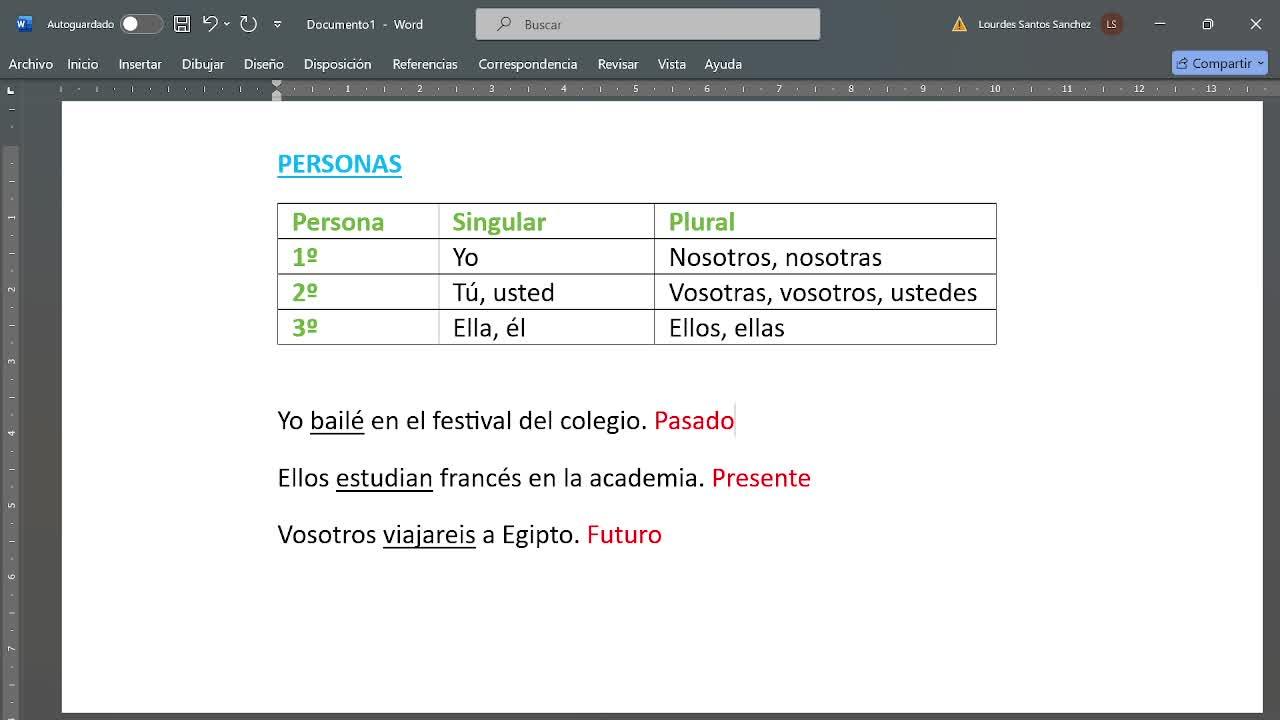Click the Redo icon in quick access toolbar

pos(248,24)
